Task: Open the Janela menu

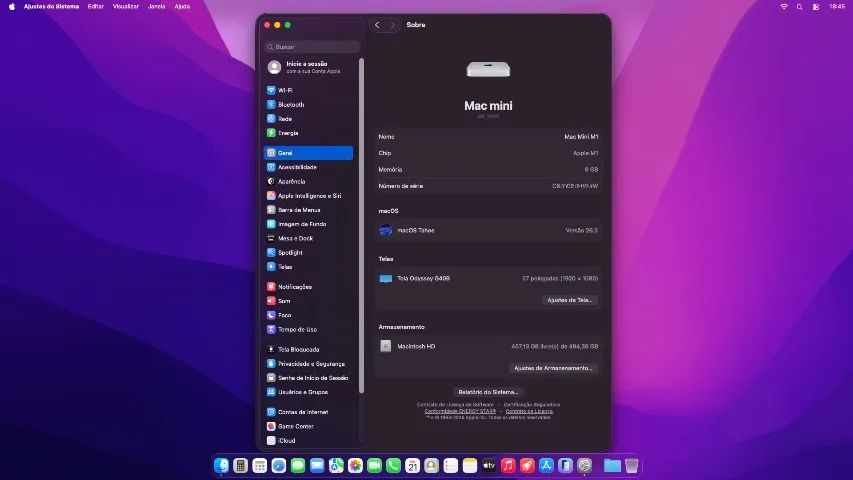Action: pos(157,7)
